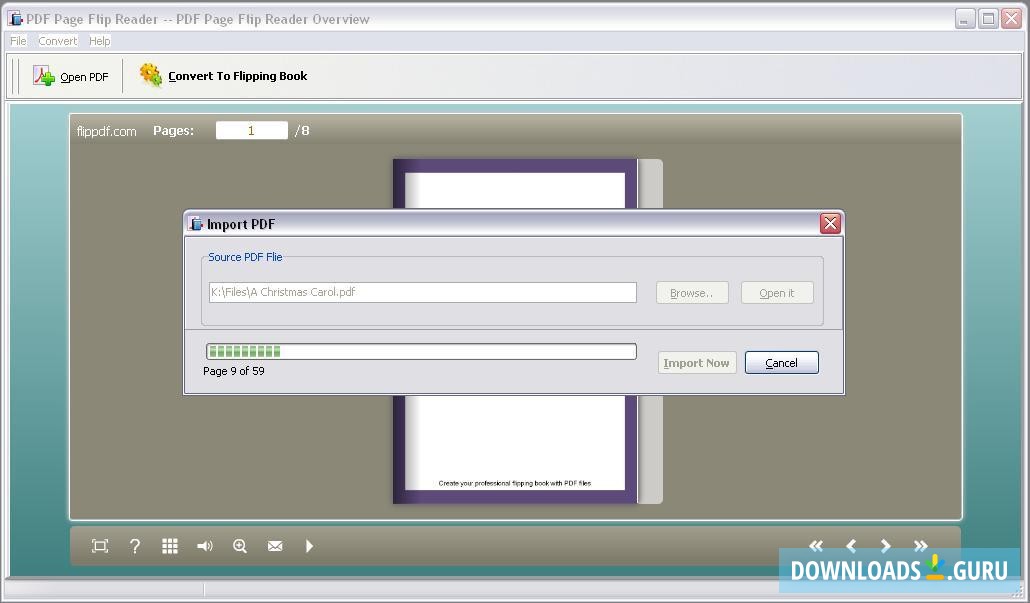Screen dimensions: 1030x603
Task: Toggle fullscreen view mode
Action: click(x=99, y=546)
